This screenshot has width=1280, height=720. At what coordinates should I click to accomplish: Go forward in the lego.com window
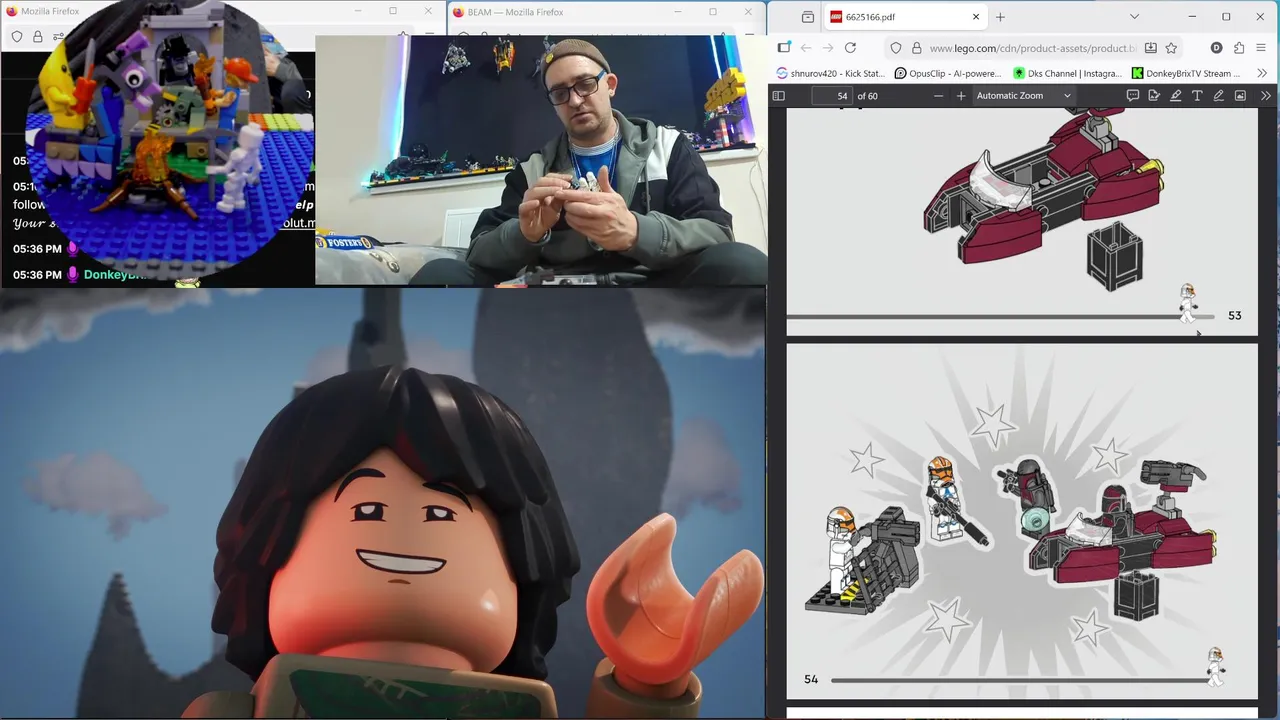point(828,48)
